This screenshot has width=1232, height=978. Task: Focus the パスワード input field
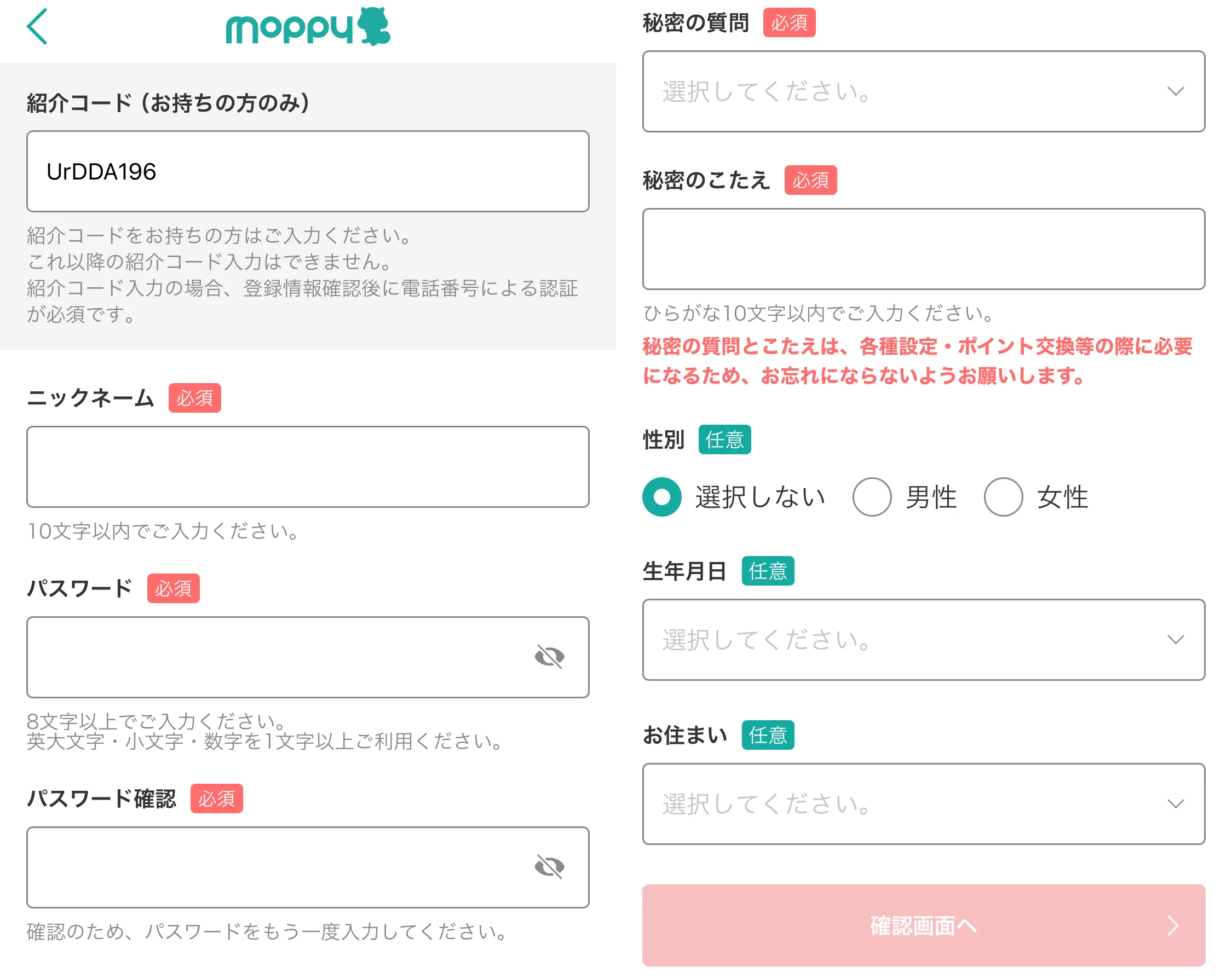307,657
